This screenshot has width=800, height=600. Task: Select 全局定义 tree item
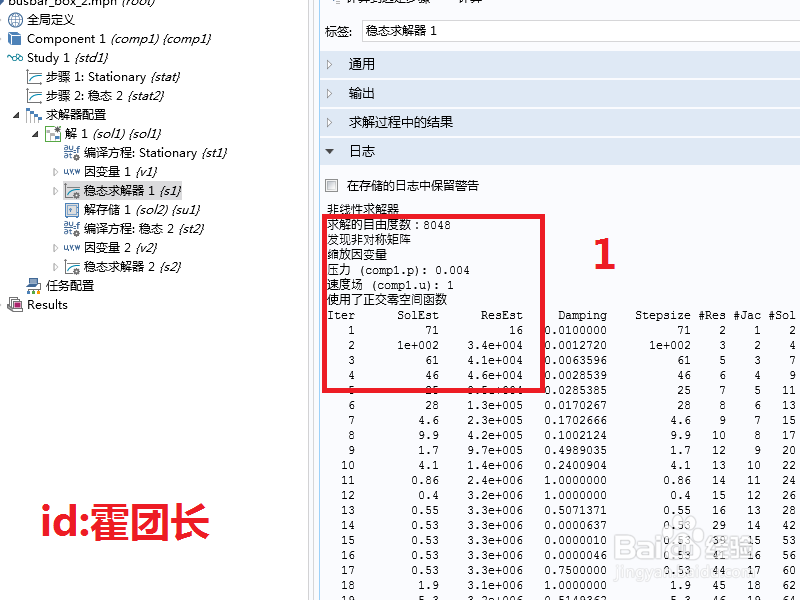[x=51, y=20]
